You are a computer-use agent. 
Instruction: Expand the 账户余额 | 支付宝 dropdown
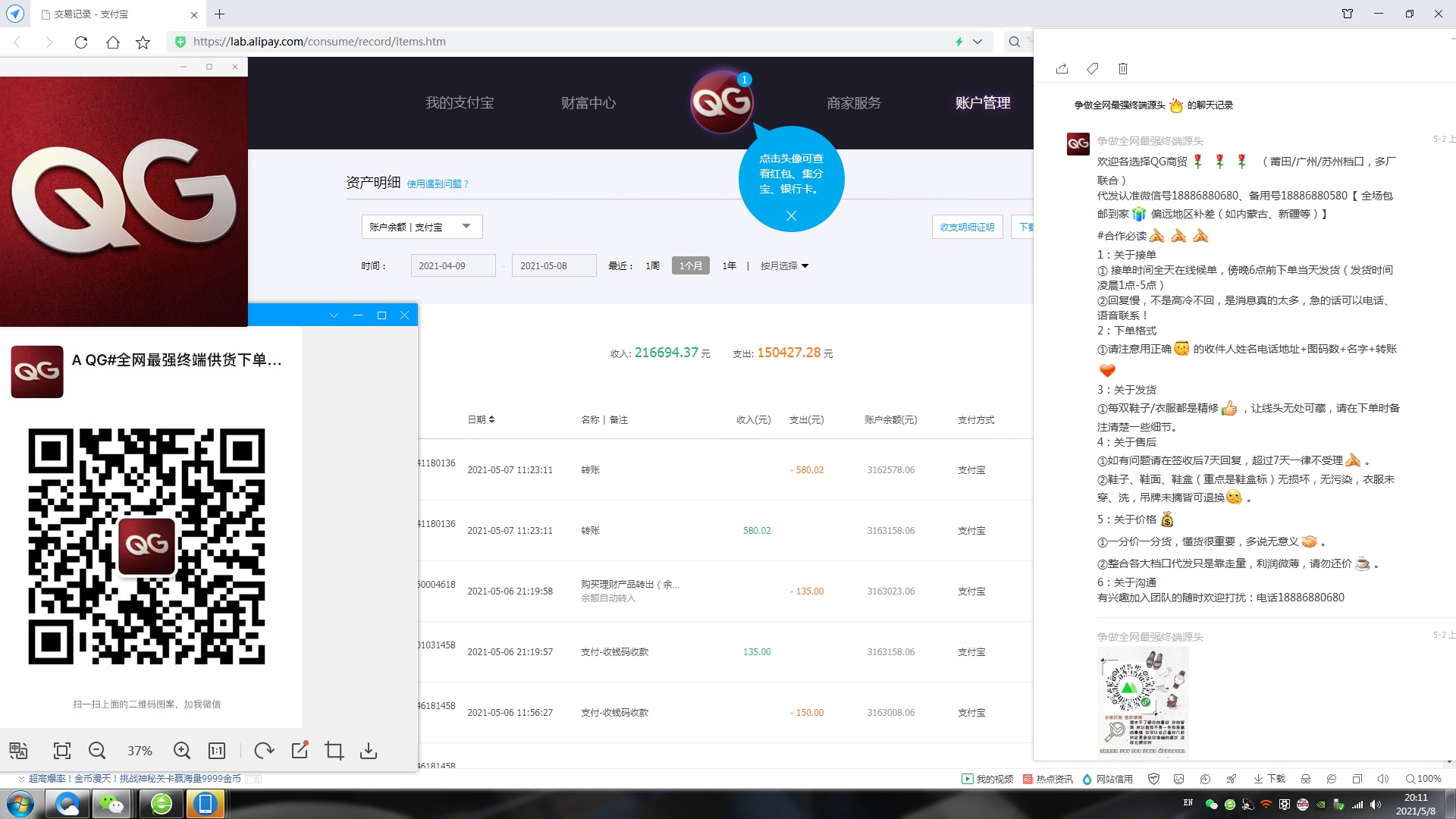[x=422, y=227]
